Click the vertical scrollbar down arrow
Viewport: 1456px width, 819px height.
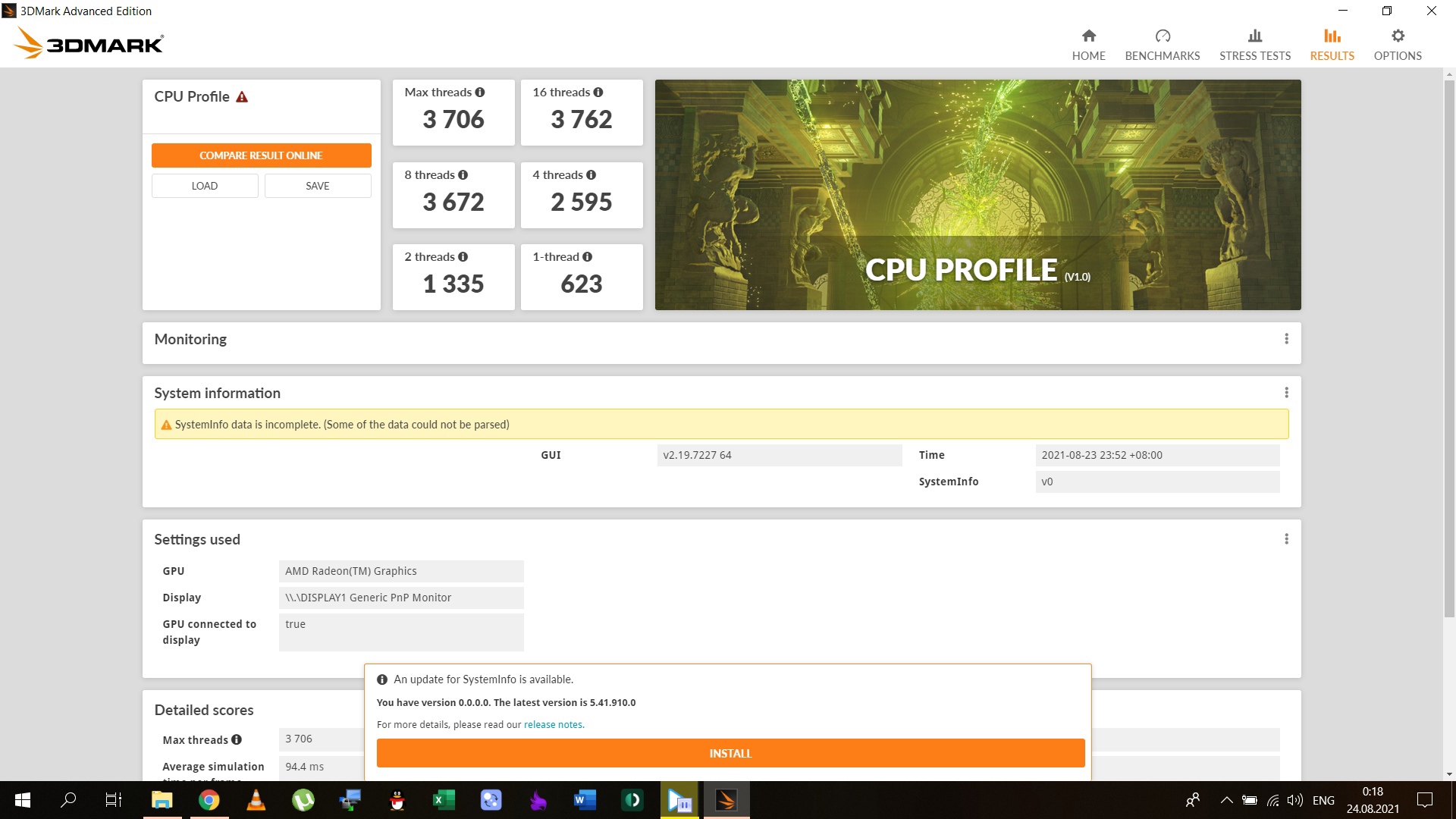1449,774
